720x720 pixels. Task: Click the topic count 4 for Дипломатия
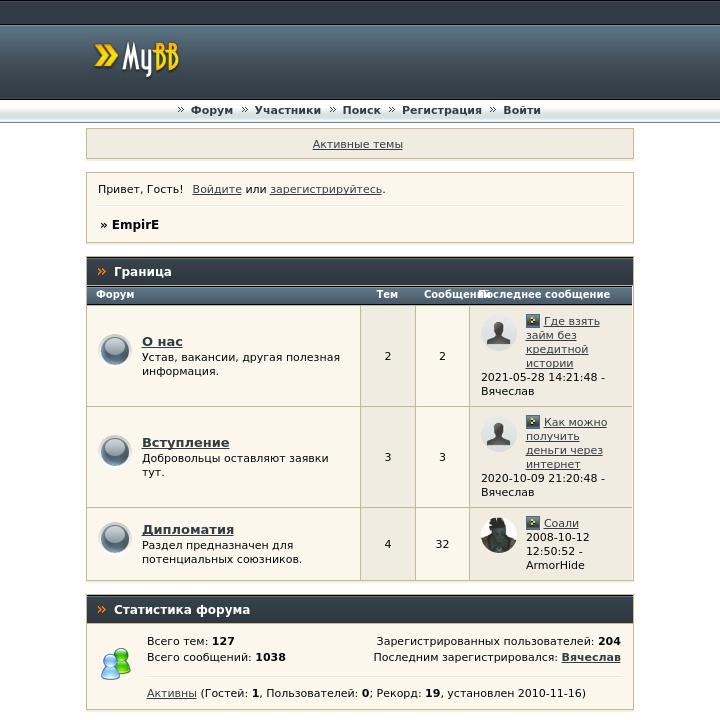click(x=388, y=544)
